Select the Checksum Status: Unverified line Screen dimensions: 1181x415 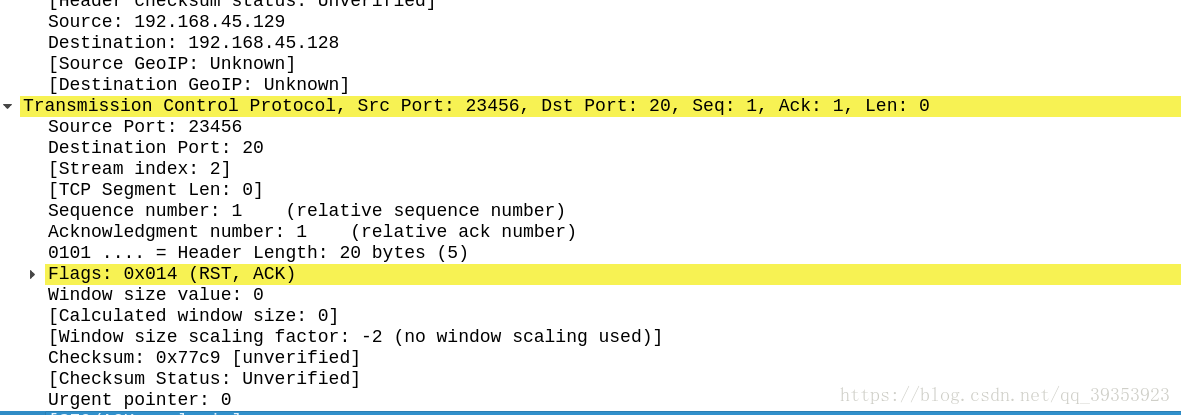tap(204, 379)
